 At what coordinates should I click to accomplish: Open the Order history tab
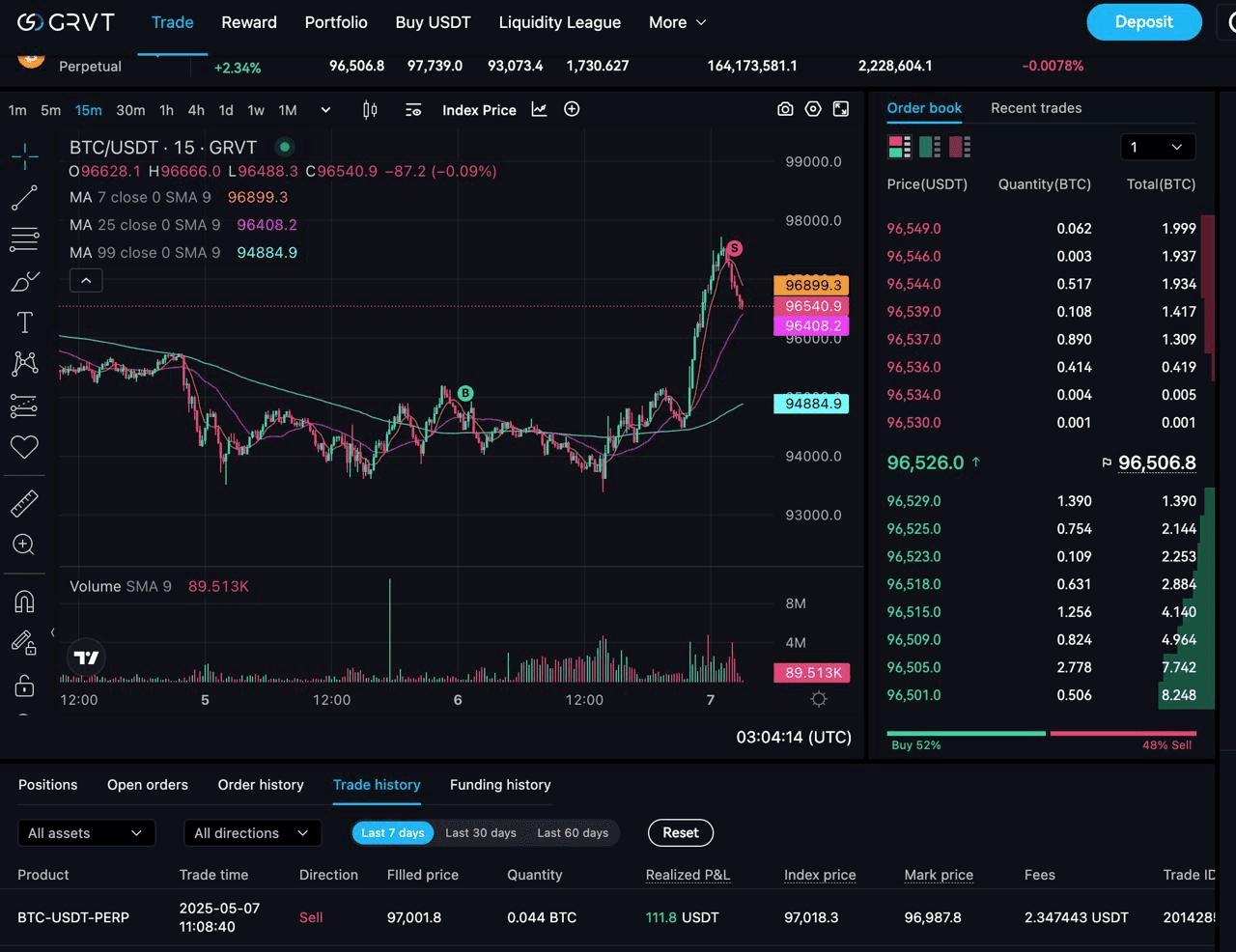pos(261,785)
